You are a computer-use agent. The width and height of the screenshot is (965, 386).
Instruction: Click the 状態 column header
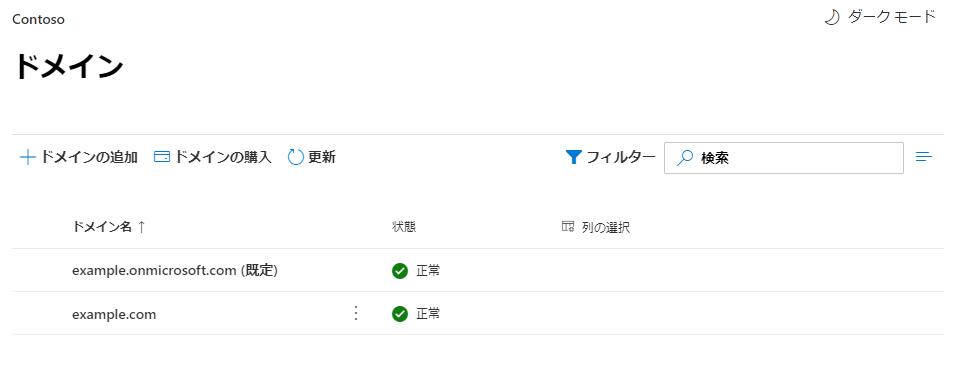(x=404, y=227)
